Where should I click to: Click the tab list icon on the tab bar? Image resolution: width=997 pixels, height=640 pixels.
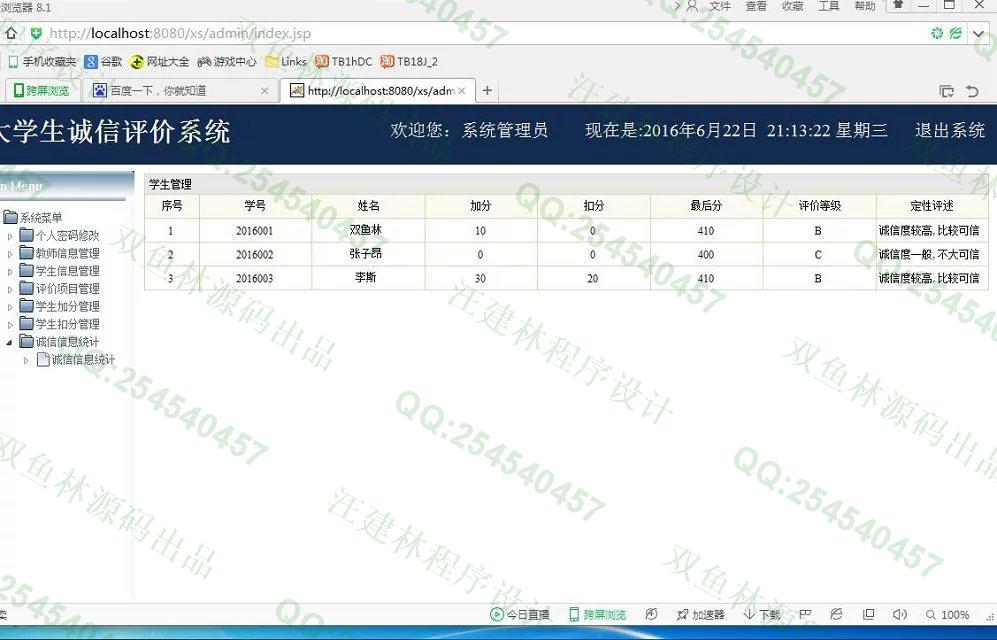[947, 91]
